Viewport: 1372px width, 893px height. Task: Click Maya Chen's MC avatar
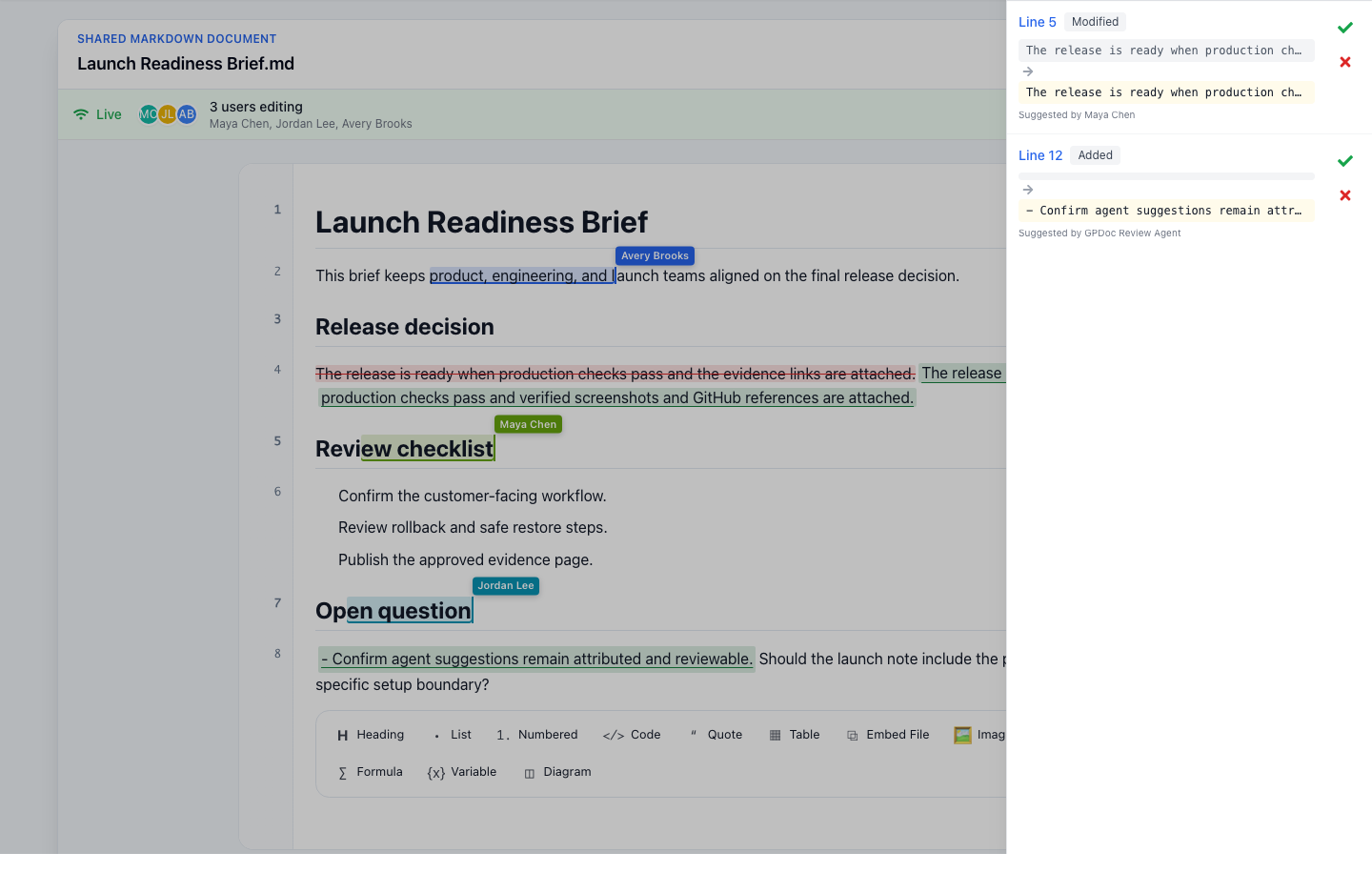click(x=148, y=114)
